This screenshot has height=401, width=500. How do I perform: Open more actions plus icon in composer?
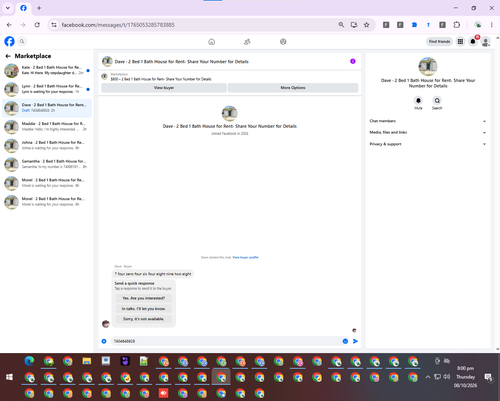(x=104, y=341)
